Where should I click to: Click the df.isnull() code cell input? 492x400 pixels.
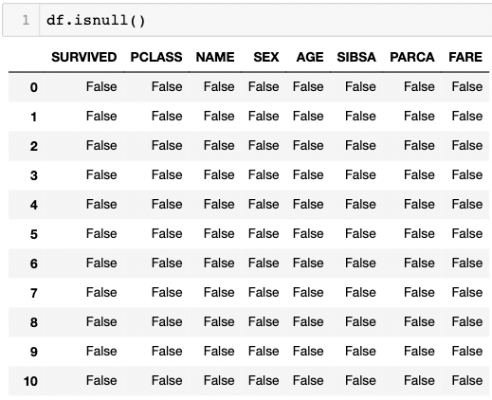[x=265, y=20]
